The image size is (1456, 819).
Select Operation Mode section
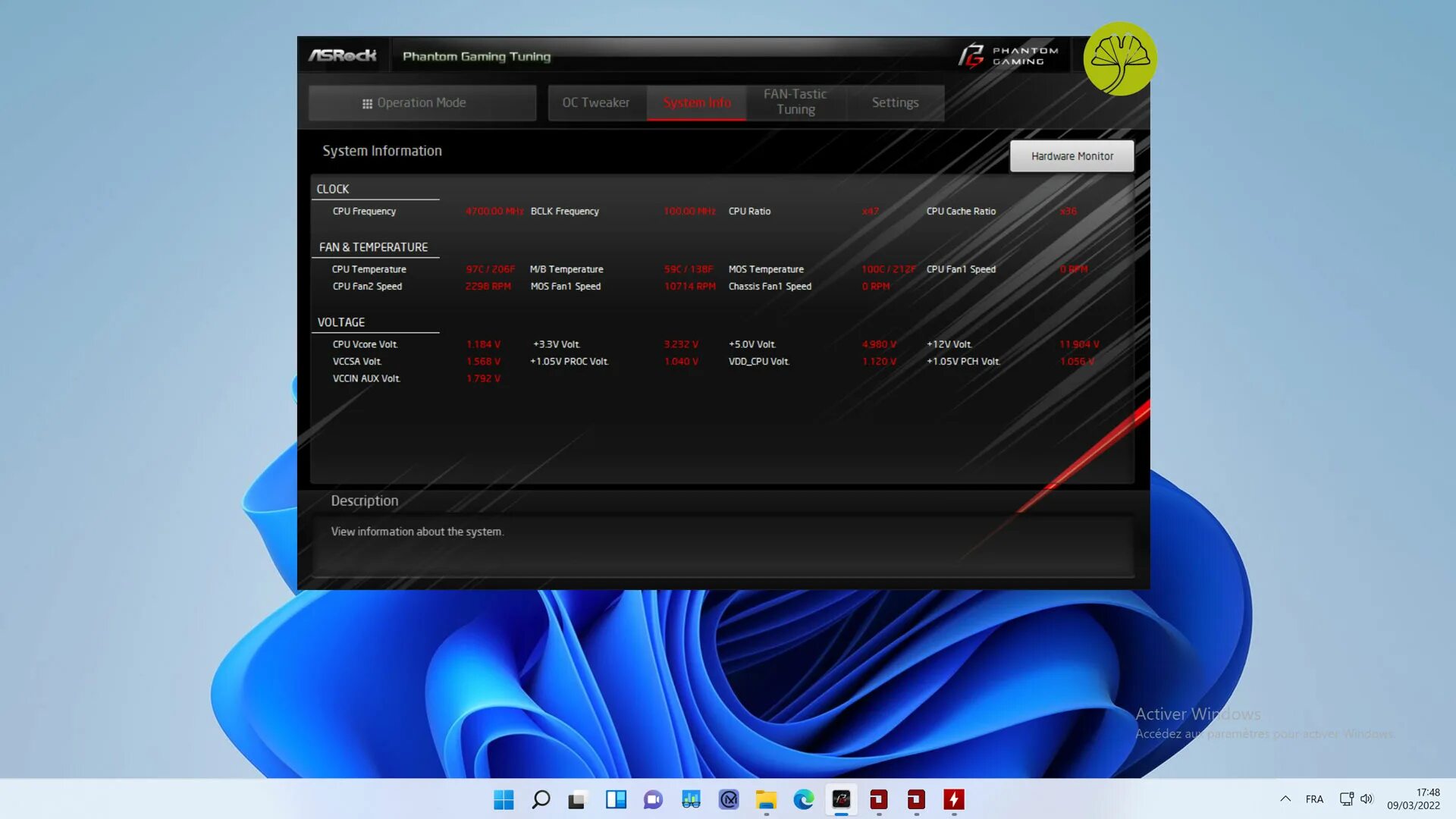[421, 101]
